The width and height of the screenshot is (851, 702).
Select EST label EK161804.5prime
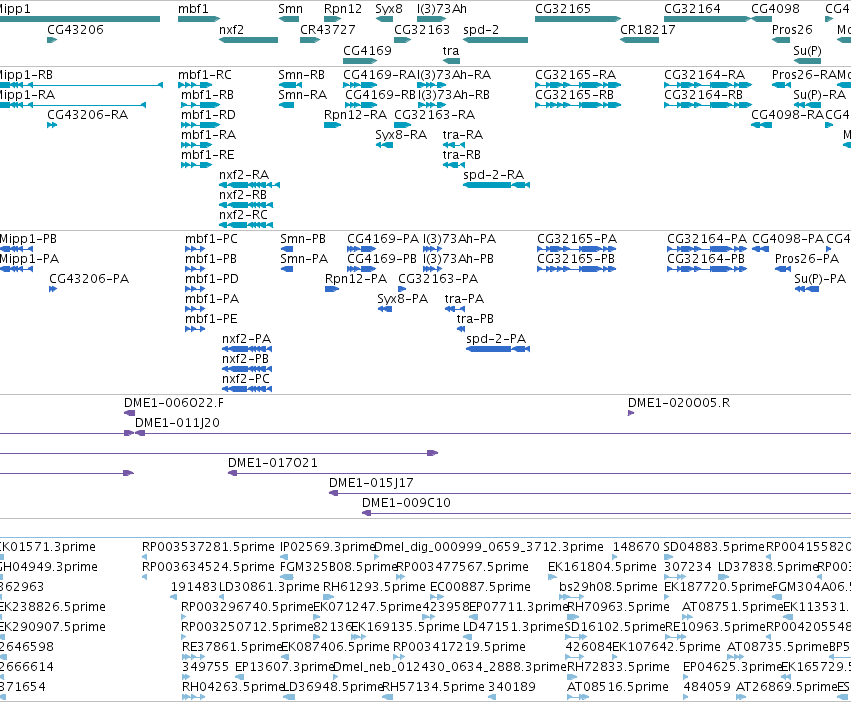click(602, 567)
